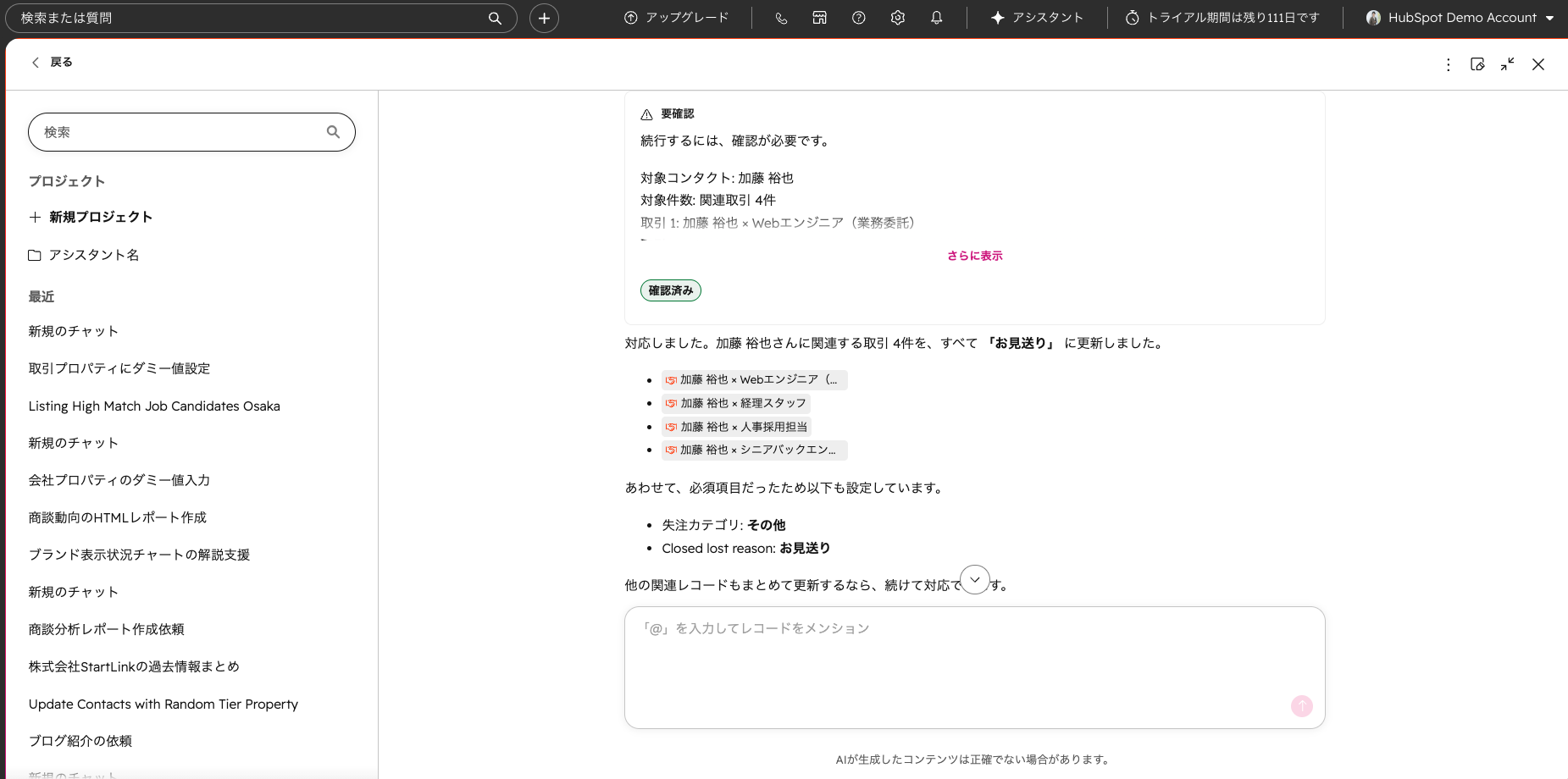Open the アシスタント名 project folder
The width and height of the screenshot is (1568, 779).
(84, 255)
